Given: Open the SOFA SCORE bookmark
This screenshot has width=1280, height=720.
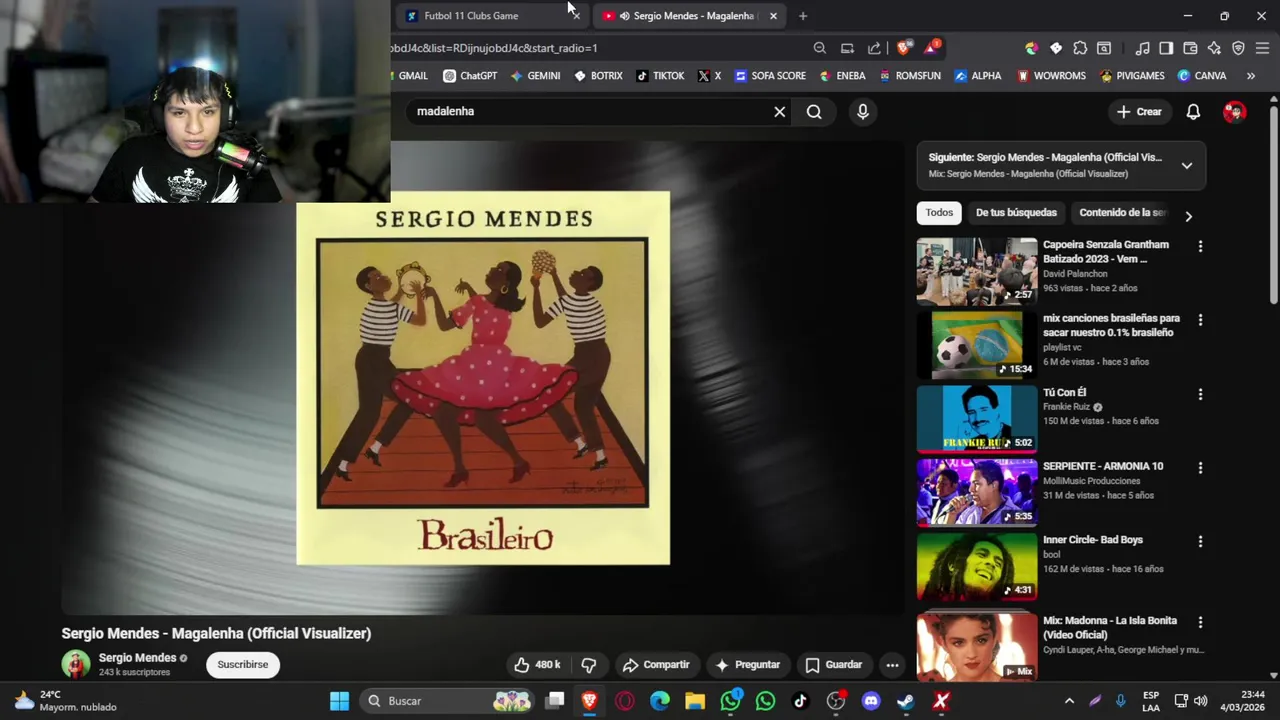Looking at the screenshot, I should (770, 76).
